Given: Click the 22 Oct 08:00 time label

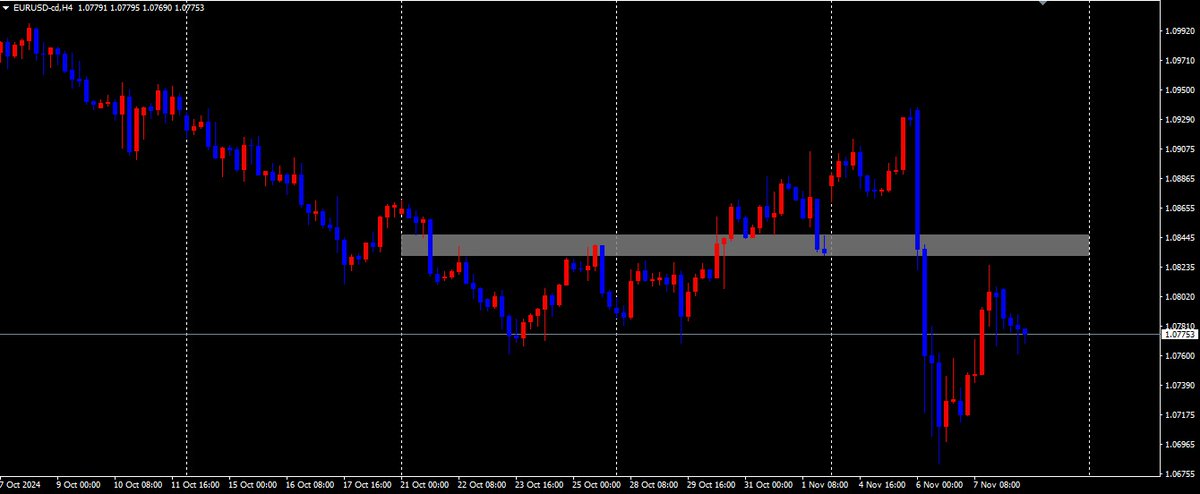Looking at the screenshot, I should tap(482, 484).
